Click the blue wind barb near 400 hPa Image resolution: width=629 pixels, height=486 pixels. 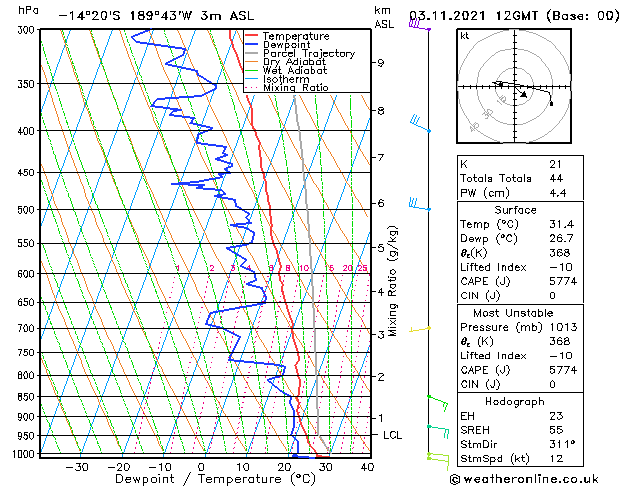[x=420, y=124]
